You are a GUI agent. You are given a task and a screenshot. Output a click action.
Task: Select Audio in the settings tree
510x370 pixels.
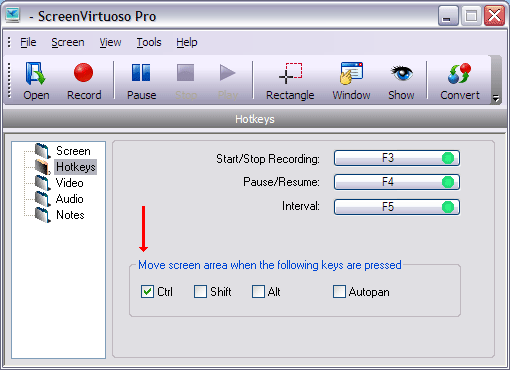pos(69,199)
